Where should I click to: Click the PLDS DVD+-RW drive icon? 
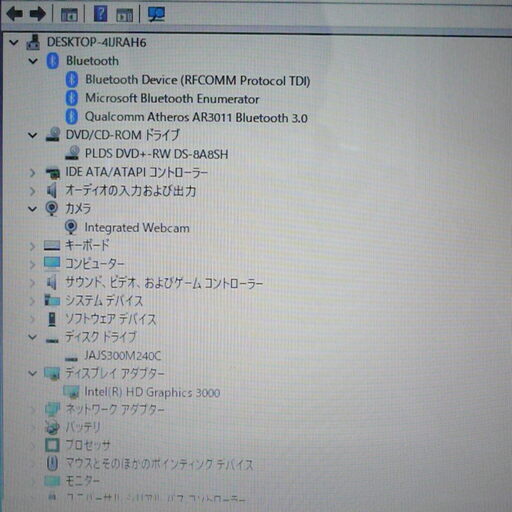tap(72, 153)
